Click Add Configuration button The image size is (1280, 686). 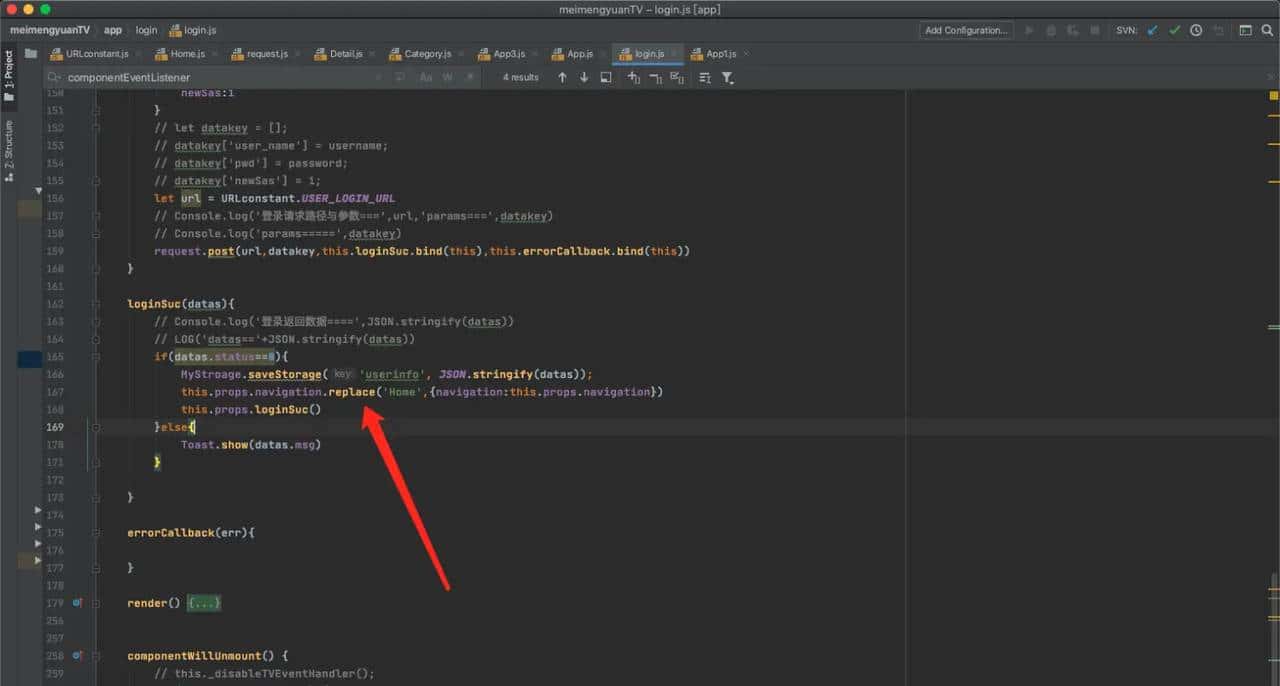pyautogui.click(x=965, y=30)
